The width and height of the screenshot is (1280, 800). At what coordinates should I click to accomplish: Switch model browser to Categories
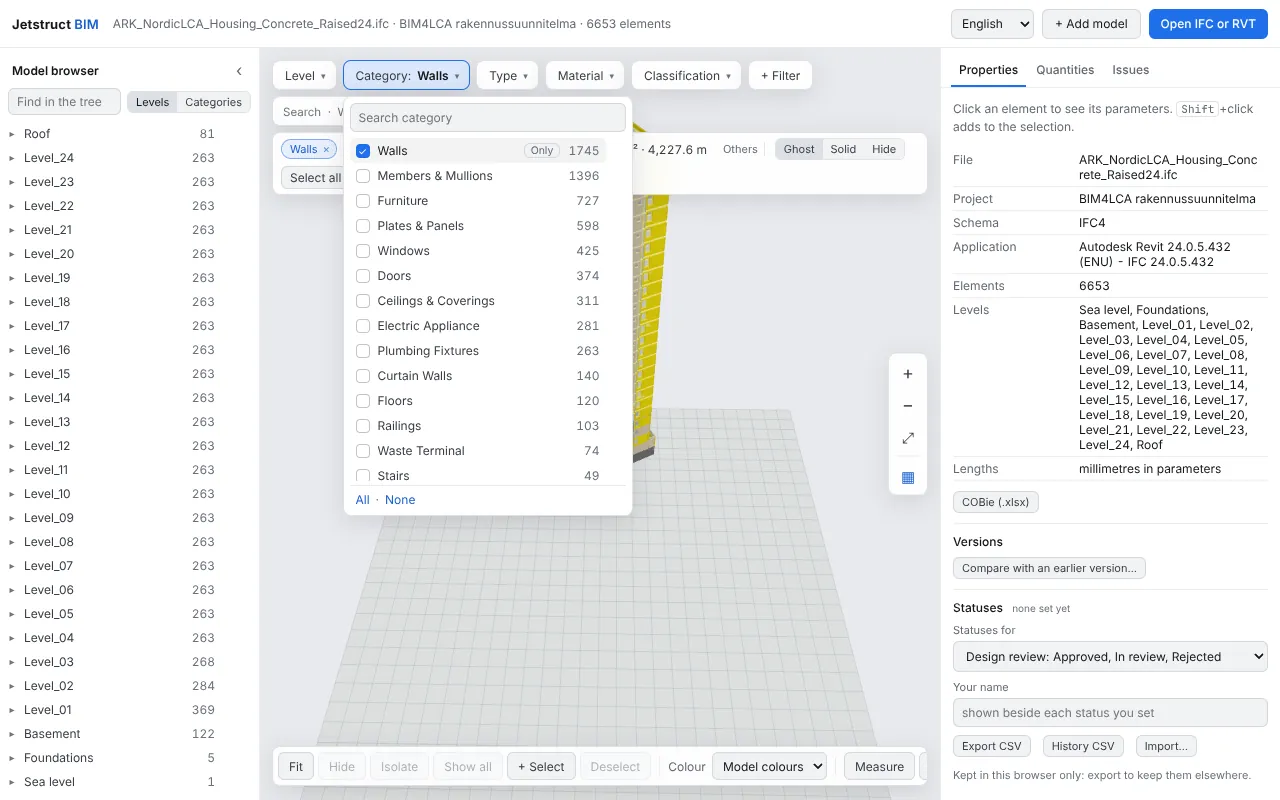[x=213, y=102]
